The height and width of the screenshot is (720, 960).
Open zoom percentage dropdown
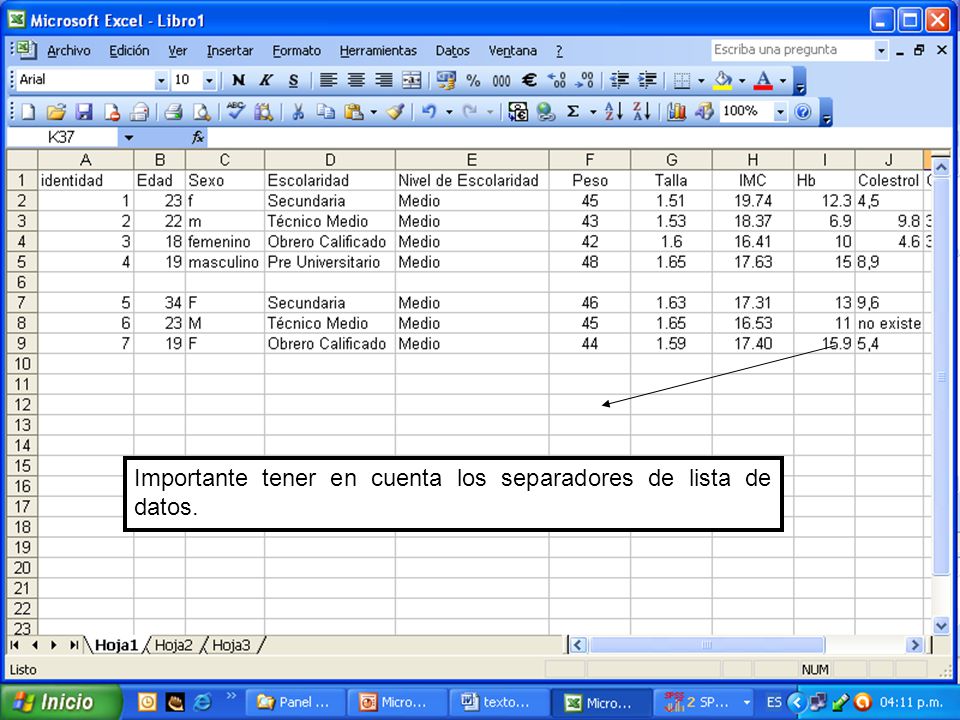point(780,112)
